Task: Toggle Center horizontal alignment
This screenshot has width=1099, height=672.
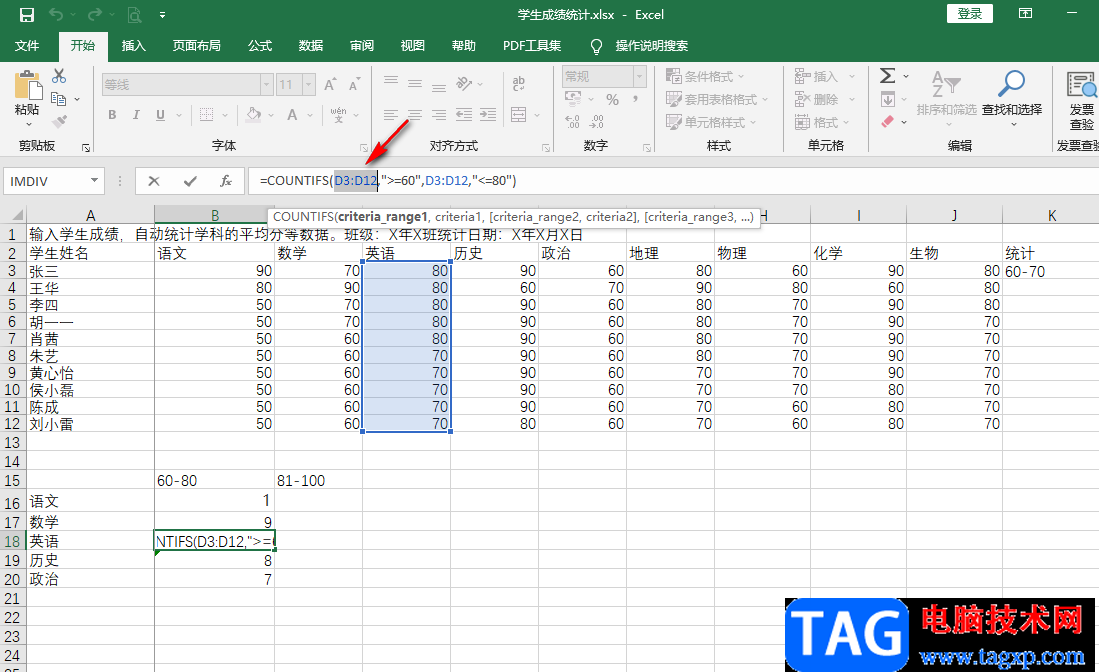Action: tap(415, 115)
